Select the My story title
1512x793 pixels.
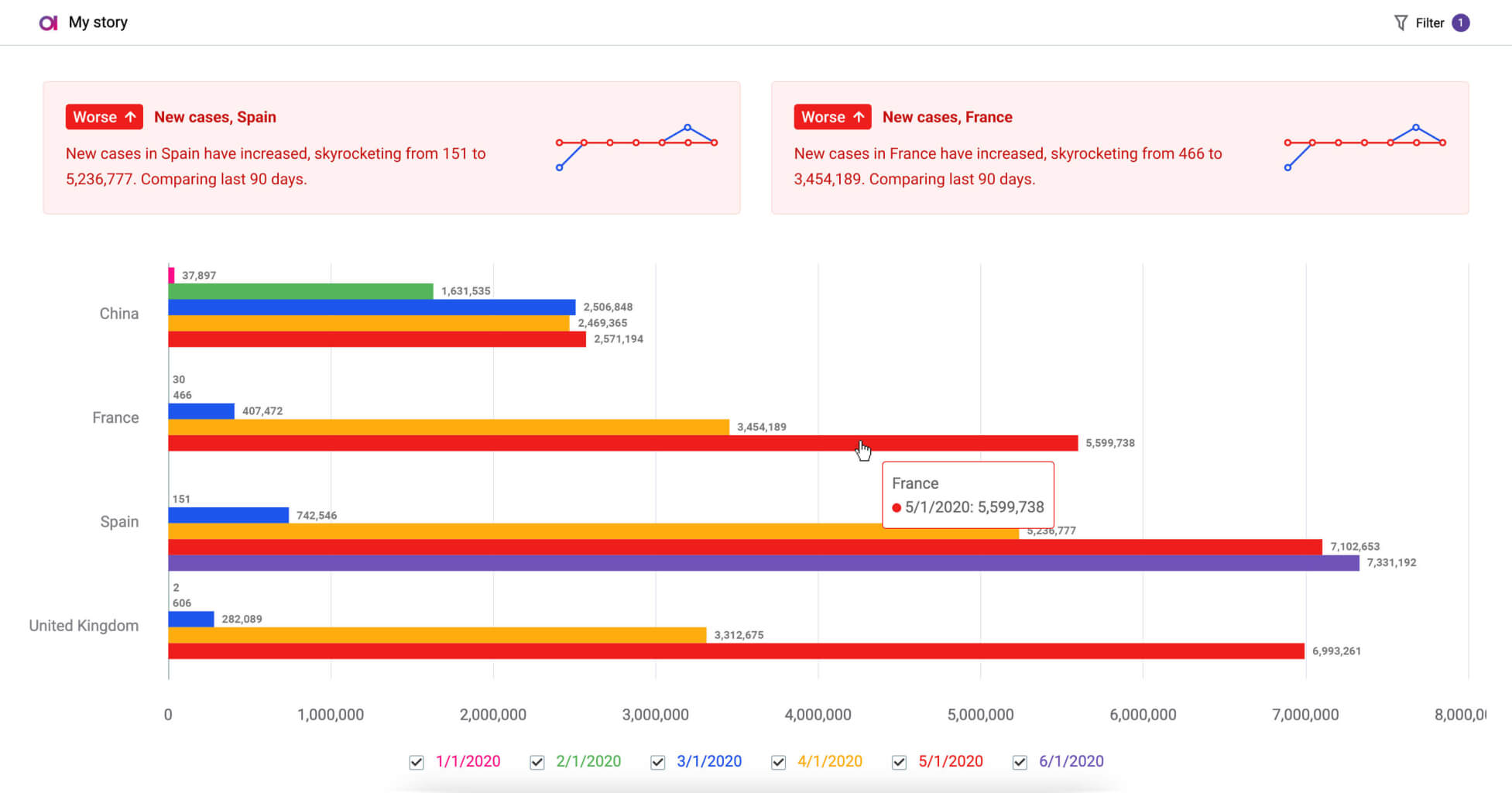pyautogui.click(x=98, y=22)
